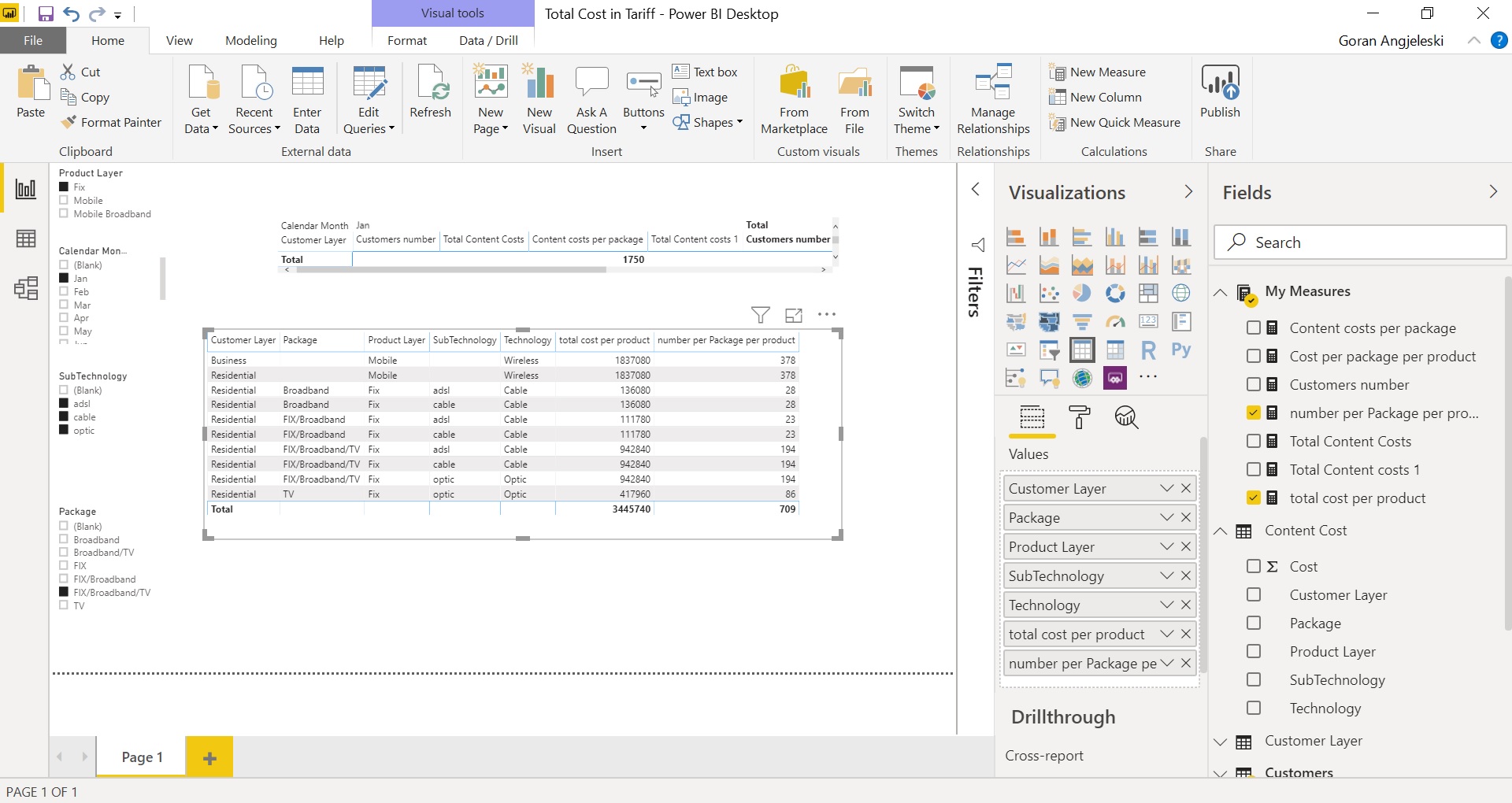
Task: Collapse the My Measures table group
Action: tap(1220, 292)
